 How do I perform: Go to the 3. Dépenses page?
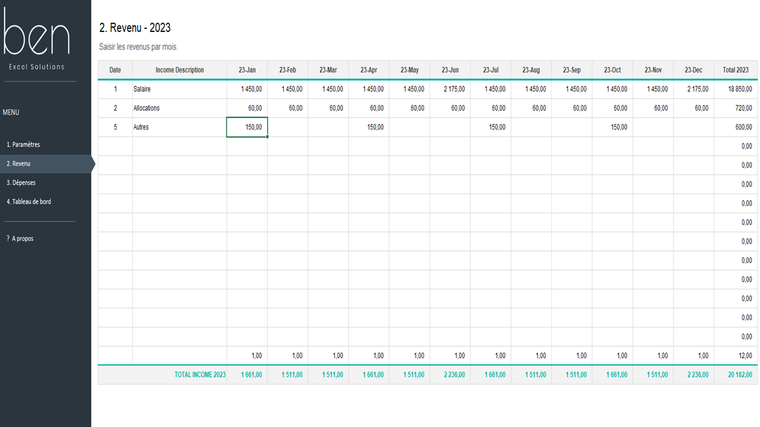point(23,182)
